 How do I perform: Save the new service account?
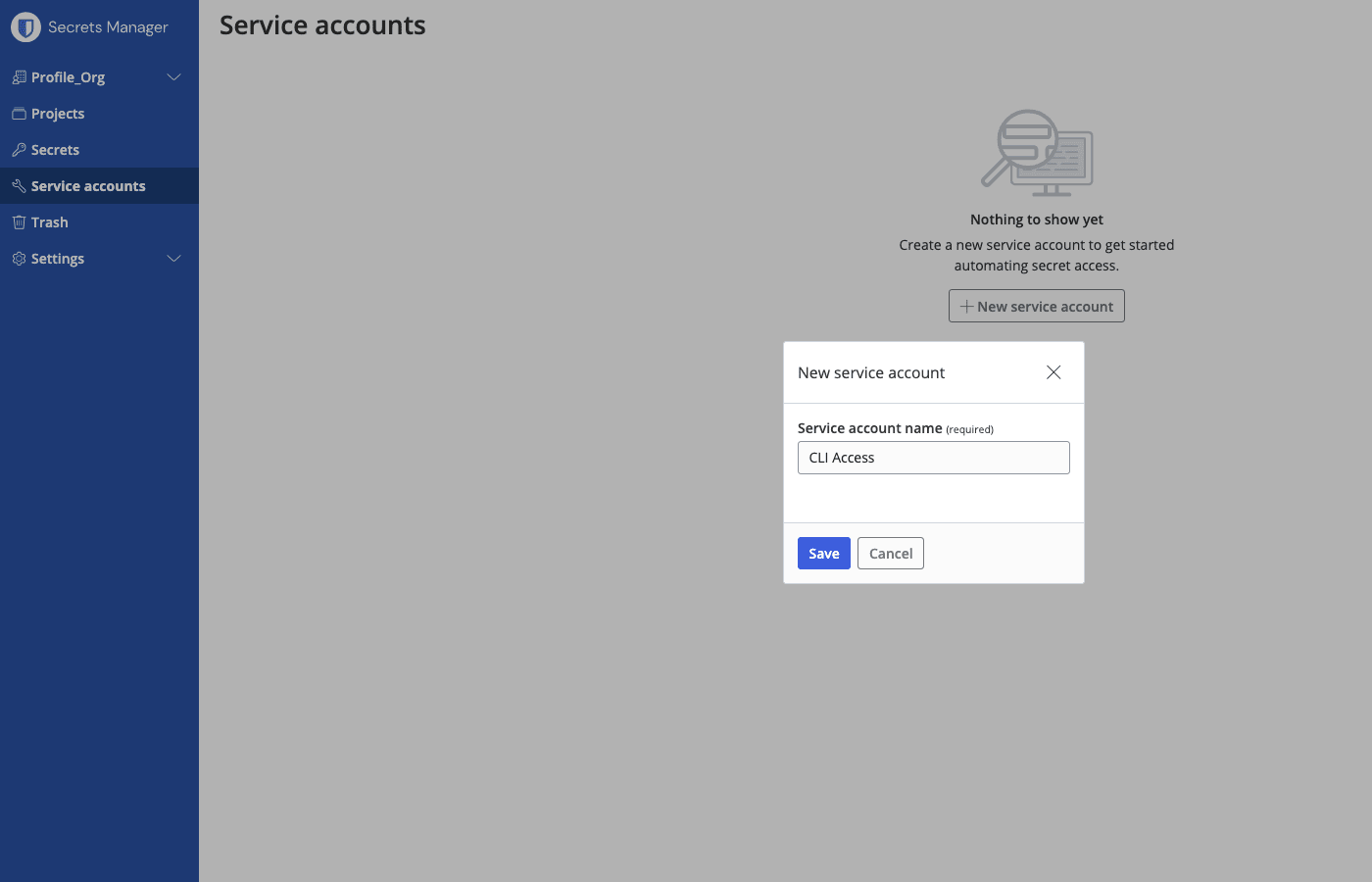[x=823, y=553]
